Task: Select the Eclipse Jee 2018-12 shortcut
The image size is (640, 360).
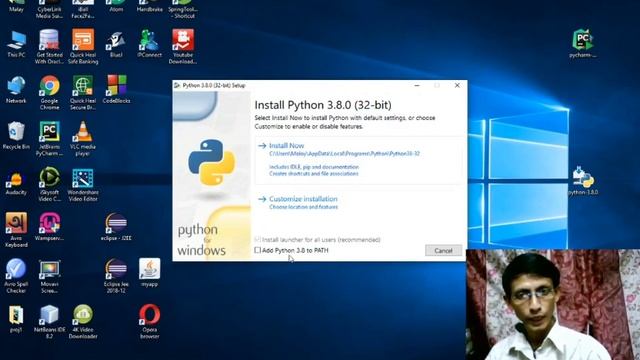Action: [x=116, y=276]
